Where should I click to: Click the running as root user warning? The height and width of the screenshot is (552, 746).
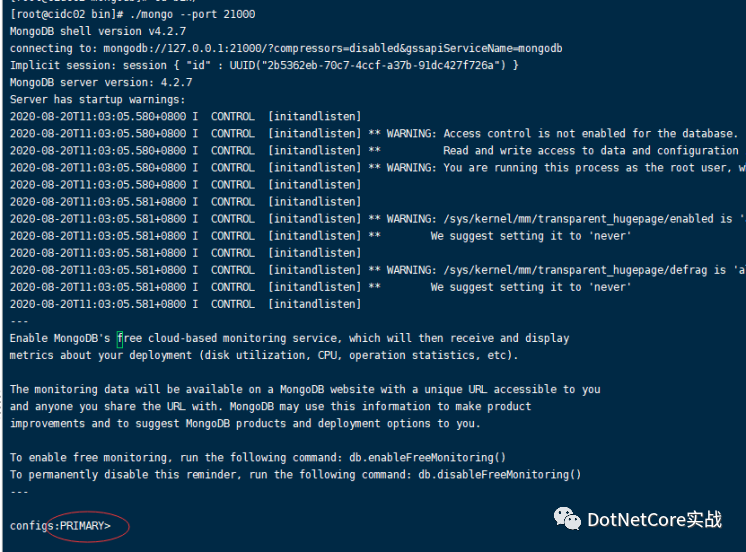(378, 168)
